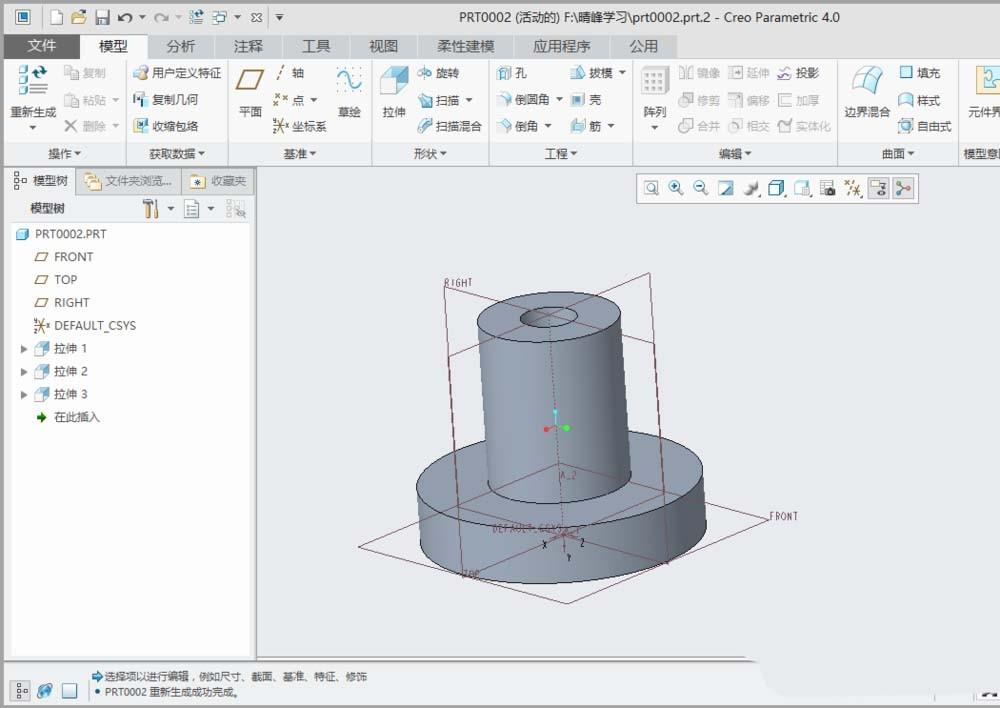Toggle spin center display button
Image resolution: width=1000 pixels, height=708 pixels.
[903, 188]
